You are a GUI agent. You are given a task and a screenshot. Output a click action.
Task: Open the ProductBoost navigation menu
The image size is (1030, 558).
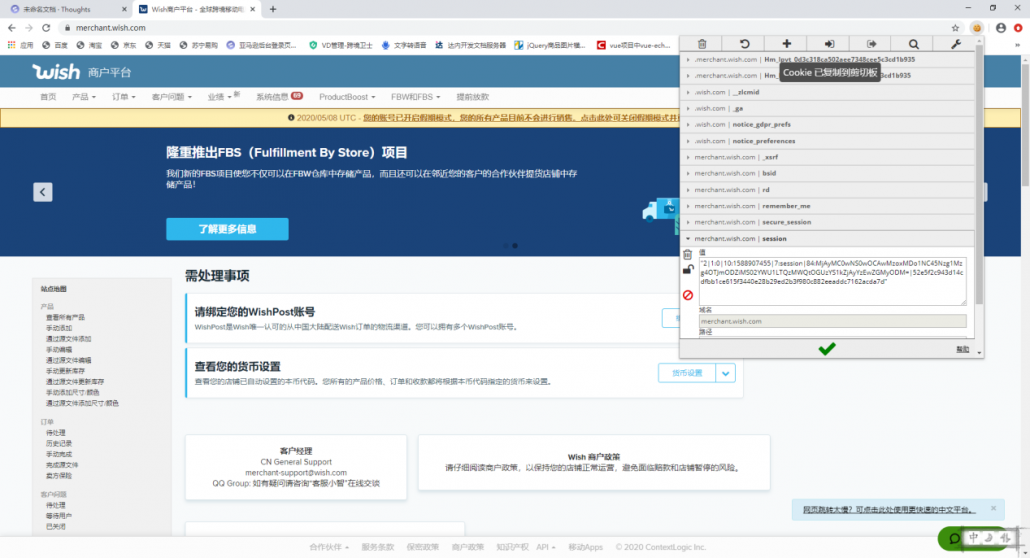[347, 97]
